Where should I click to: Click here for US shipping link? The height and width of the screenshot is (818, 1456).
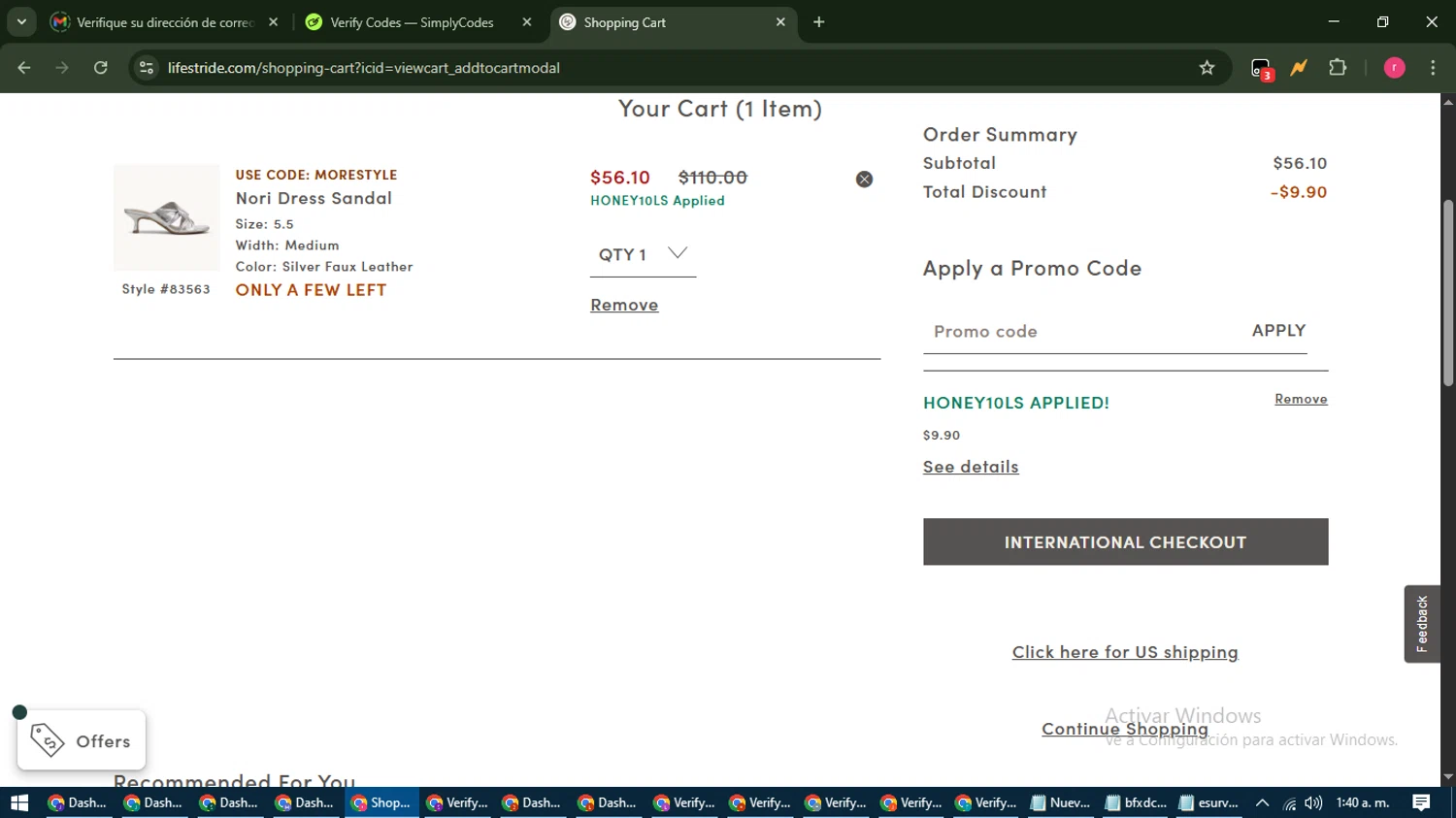click(x=1125, y=652)
